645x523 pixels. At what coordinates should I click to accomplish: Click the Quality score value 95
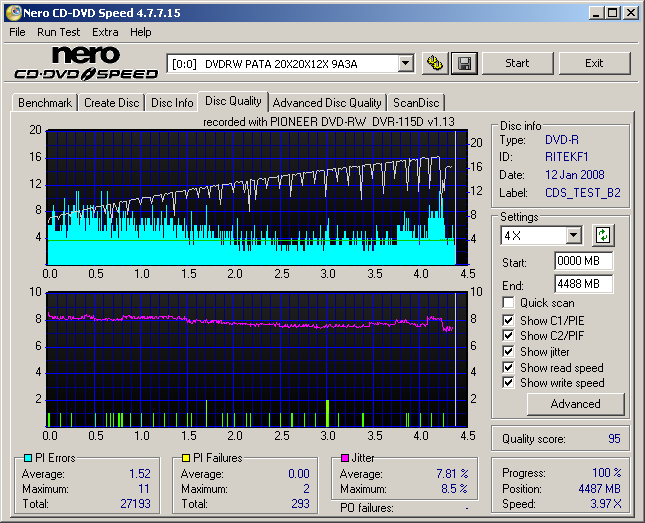click(x=614, y=439)
